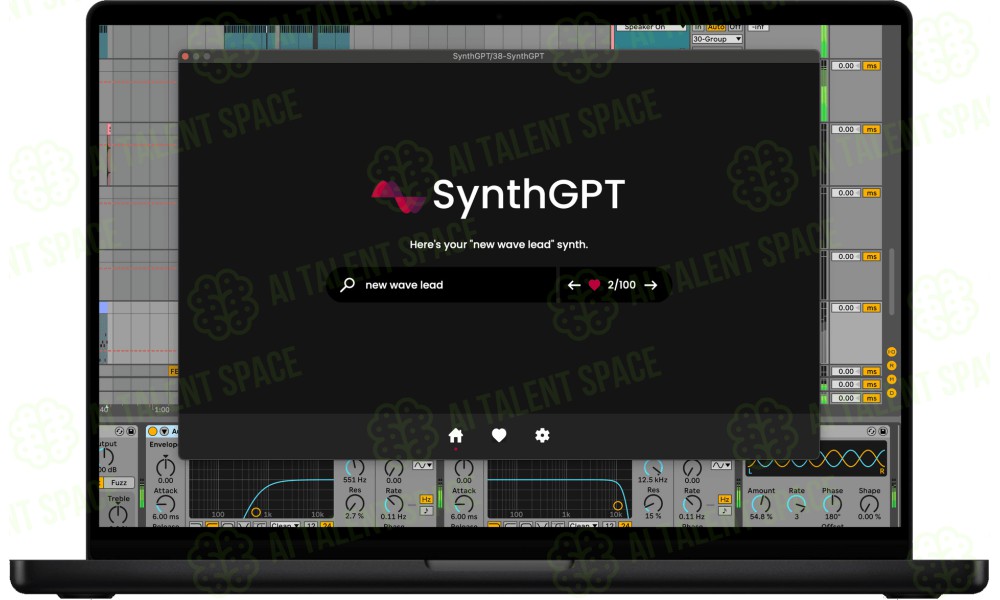Click Res knob showing 2.7 %

click(x=355, y=503)
